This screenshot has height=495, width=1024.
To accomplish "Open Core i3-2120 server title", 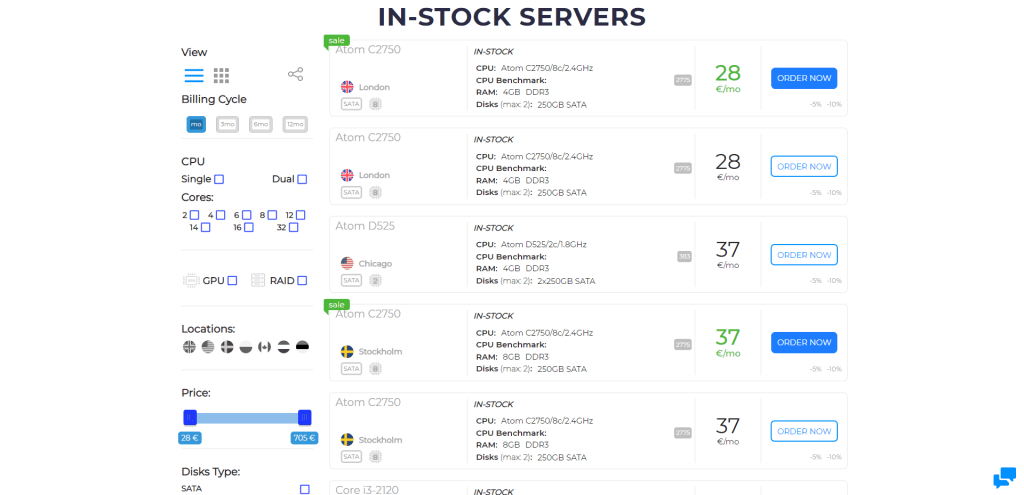I will [367, 489].
